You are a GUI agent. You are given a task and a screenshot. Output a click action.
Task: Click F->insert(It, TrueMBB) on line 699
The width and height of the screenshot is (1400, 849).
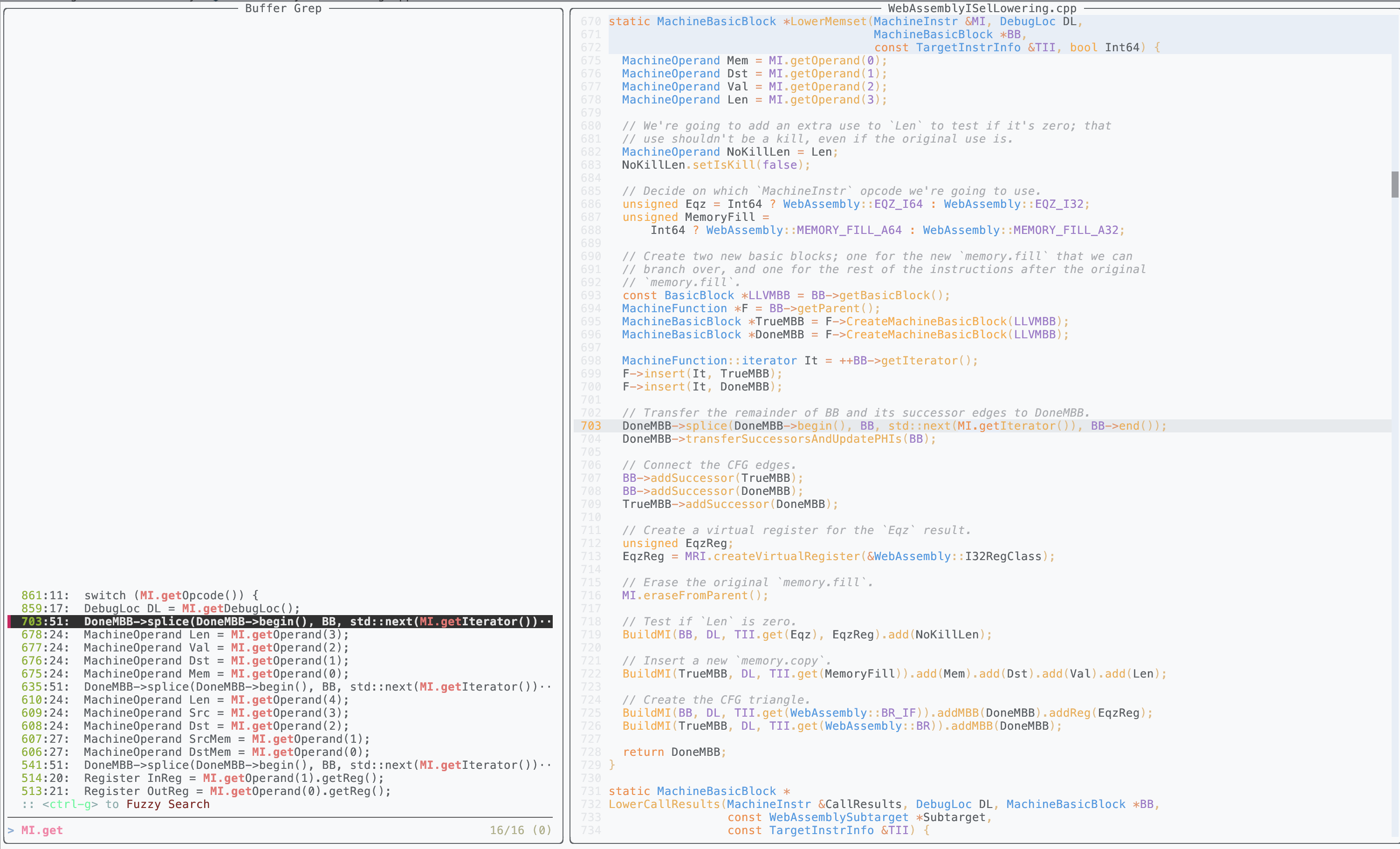(x=702, y=374)
